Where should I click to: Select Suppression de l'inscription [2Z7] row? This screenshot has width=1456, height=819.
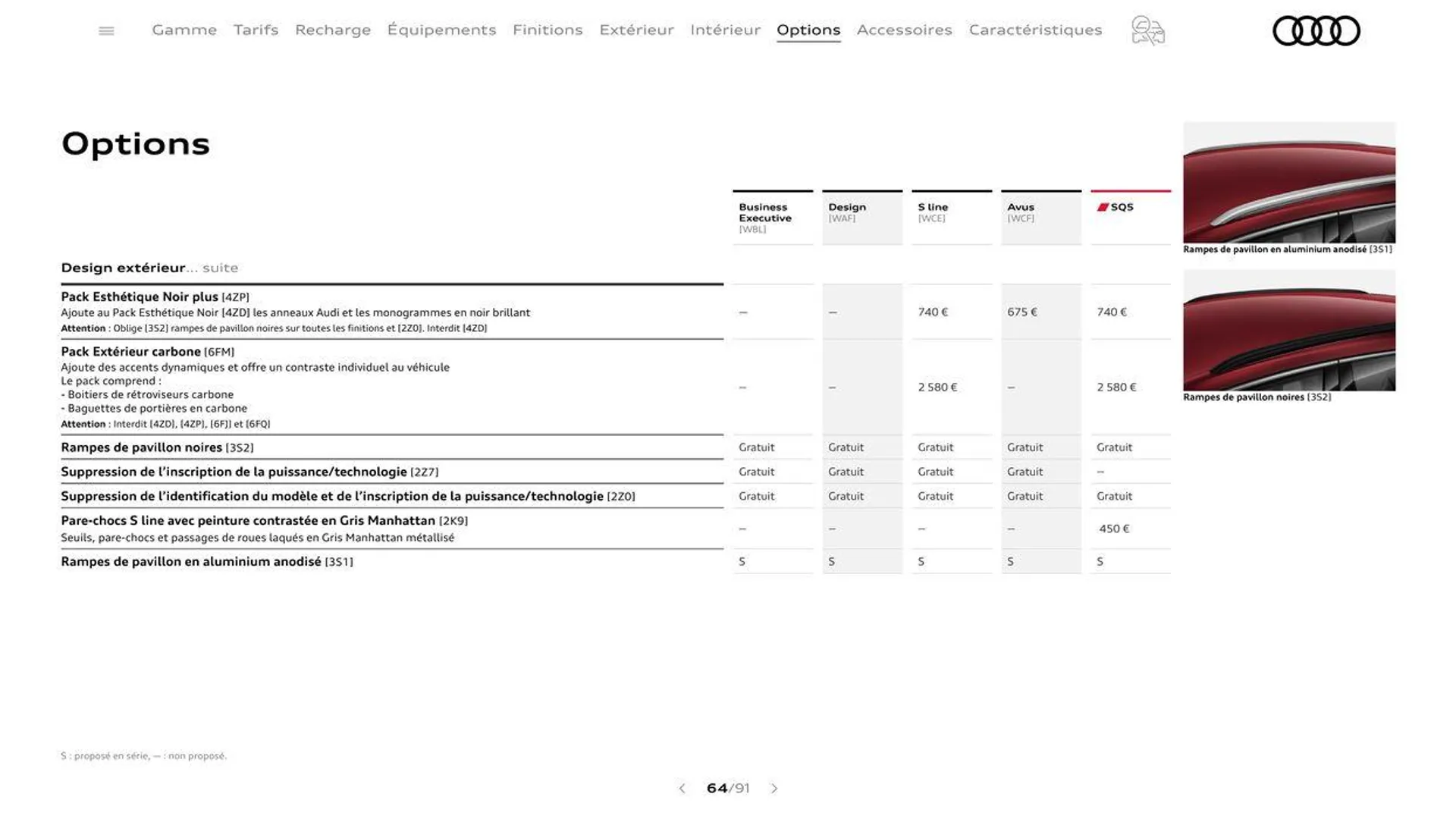point(392,472)
